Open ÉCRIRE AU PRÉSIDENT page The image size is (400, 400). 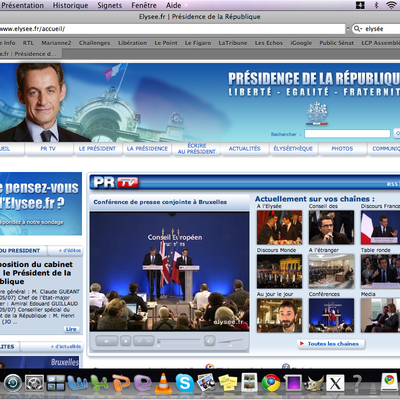click(x=197, y=149)
